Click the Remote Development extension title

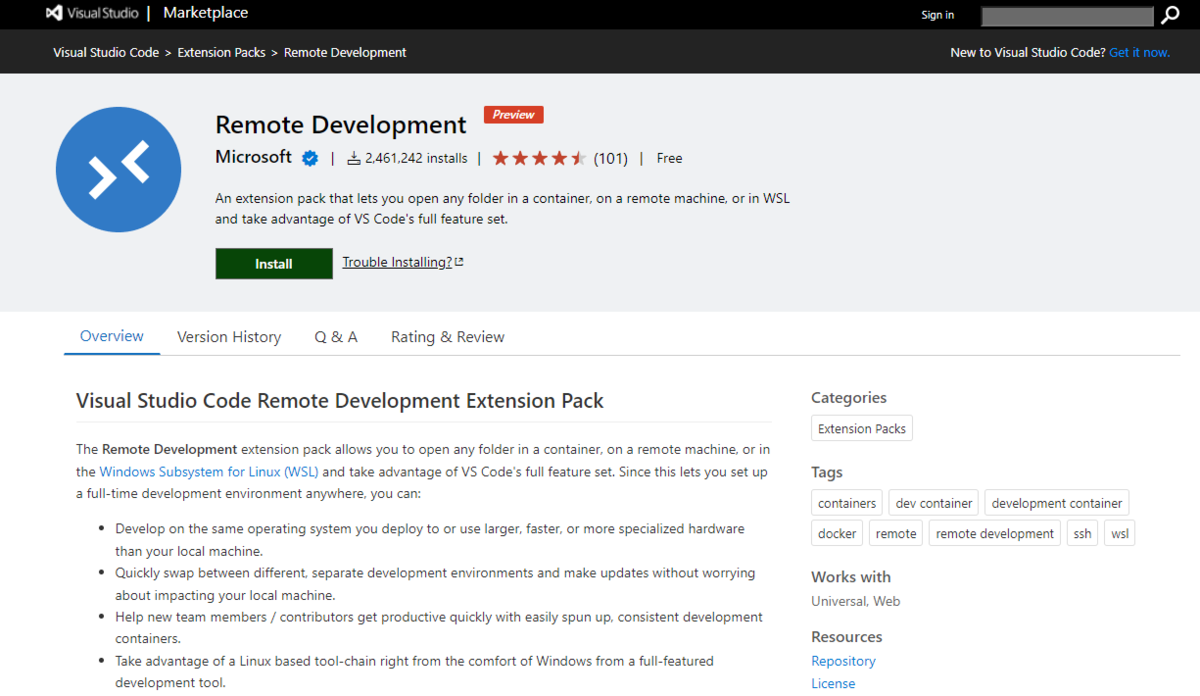(x=341, y=125)
